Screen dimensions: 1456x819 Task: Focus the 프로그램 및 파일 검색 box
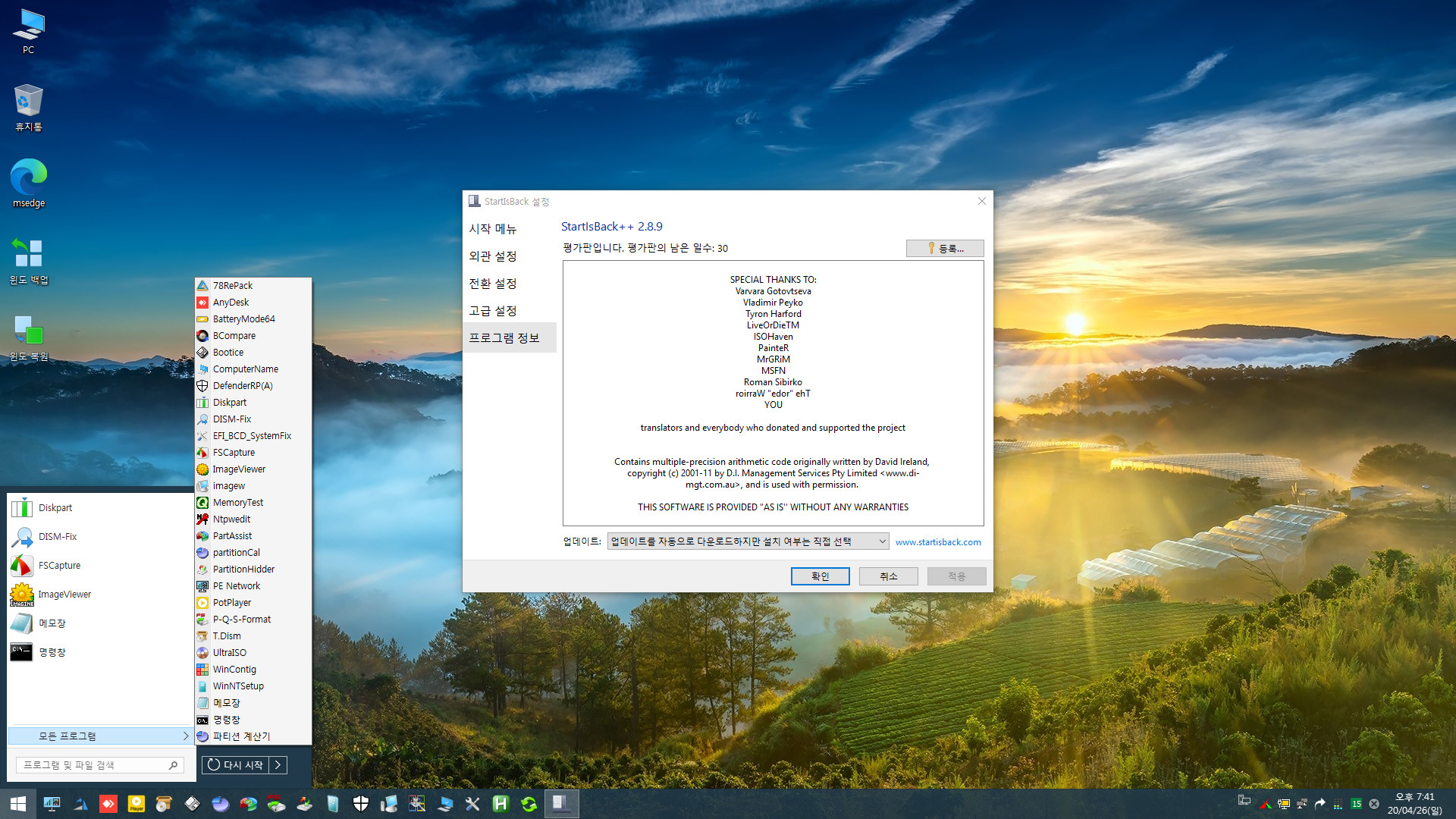(x=99, y=765)
